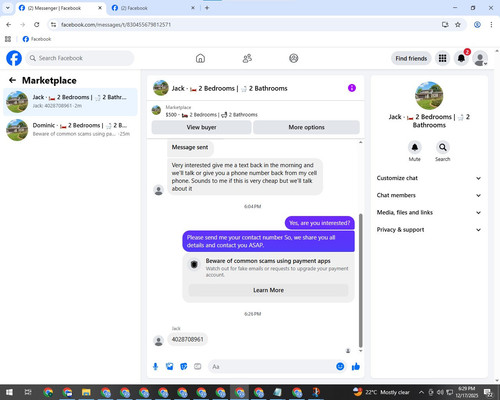Expand Customize chat section
Viewport: 500px width, 400px height.
[x=429, y=178]
